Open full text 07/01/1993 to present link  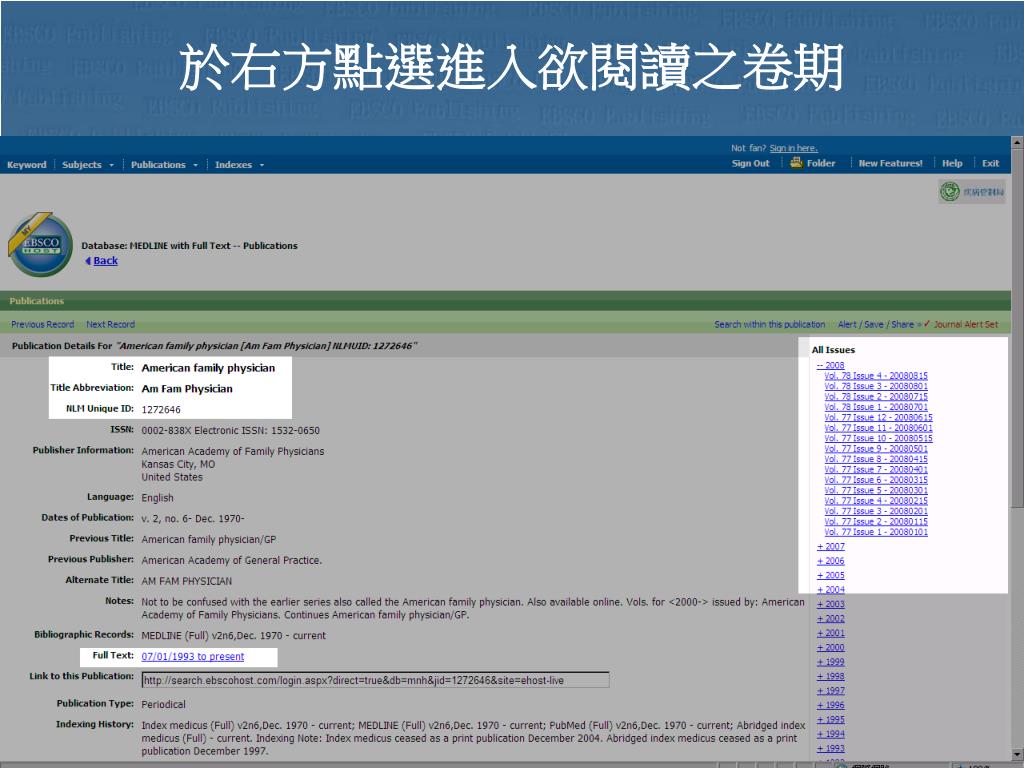193,656
